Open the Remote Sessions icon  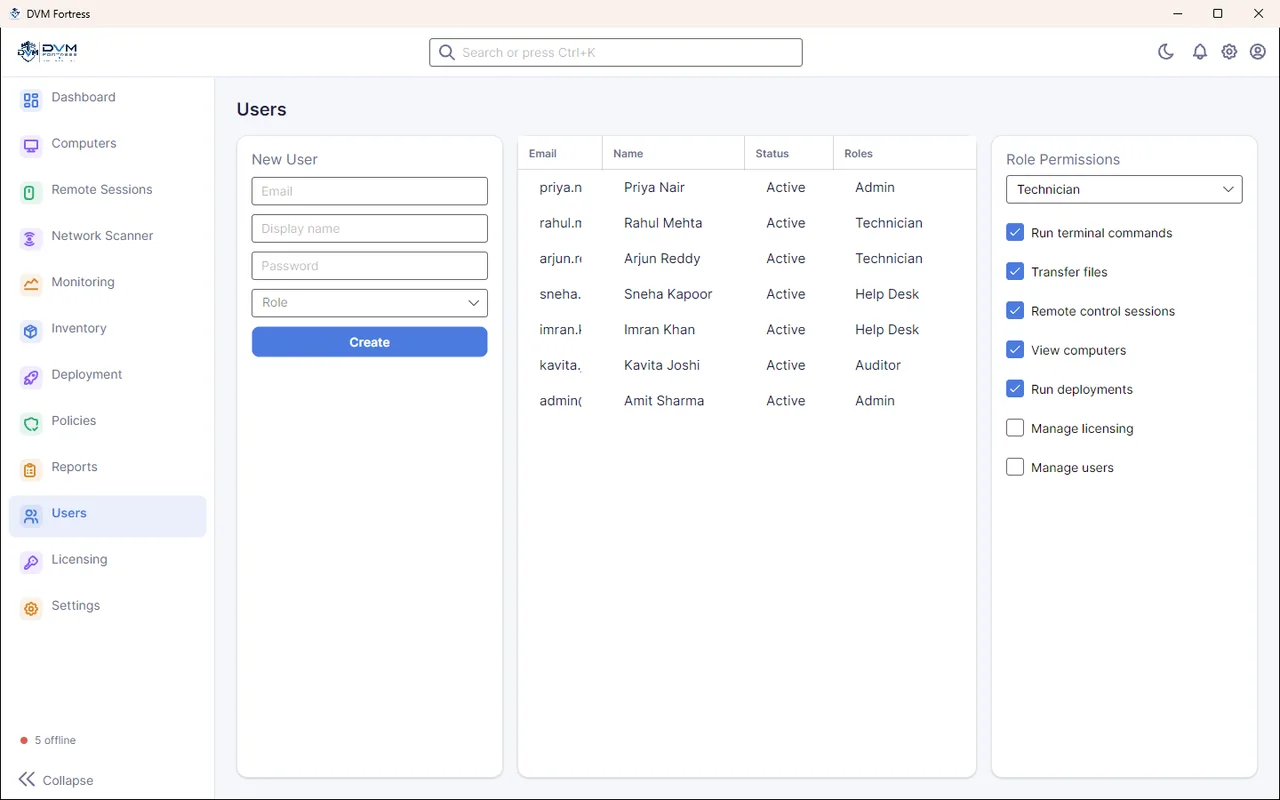pos(31,192)
